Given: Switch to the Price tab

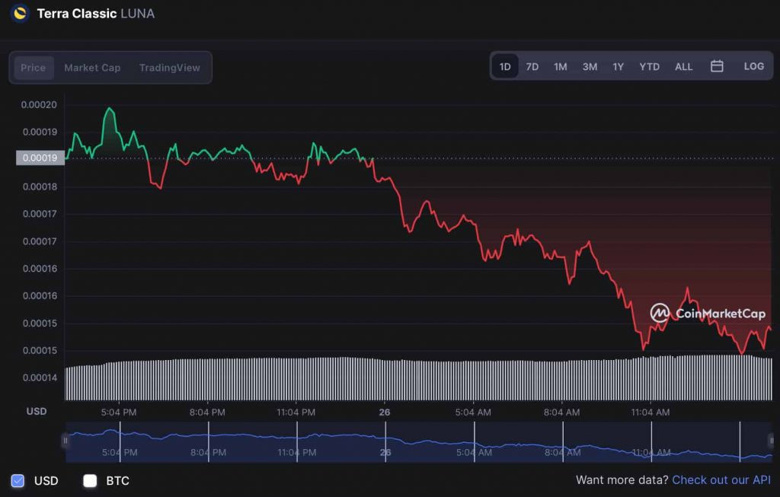Looking at the screenshot, I should 34,68.
